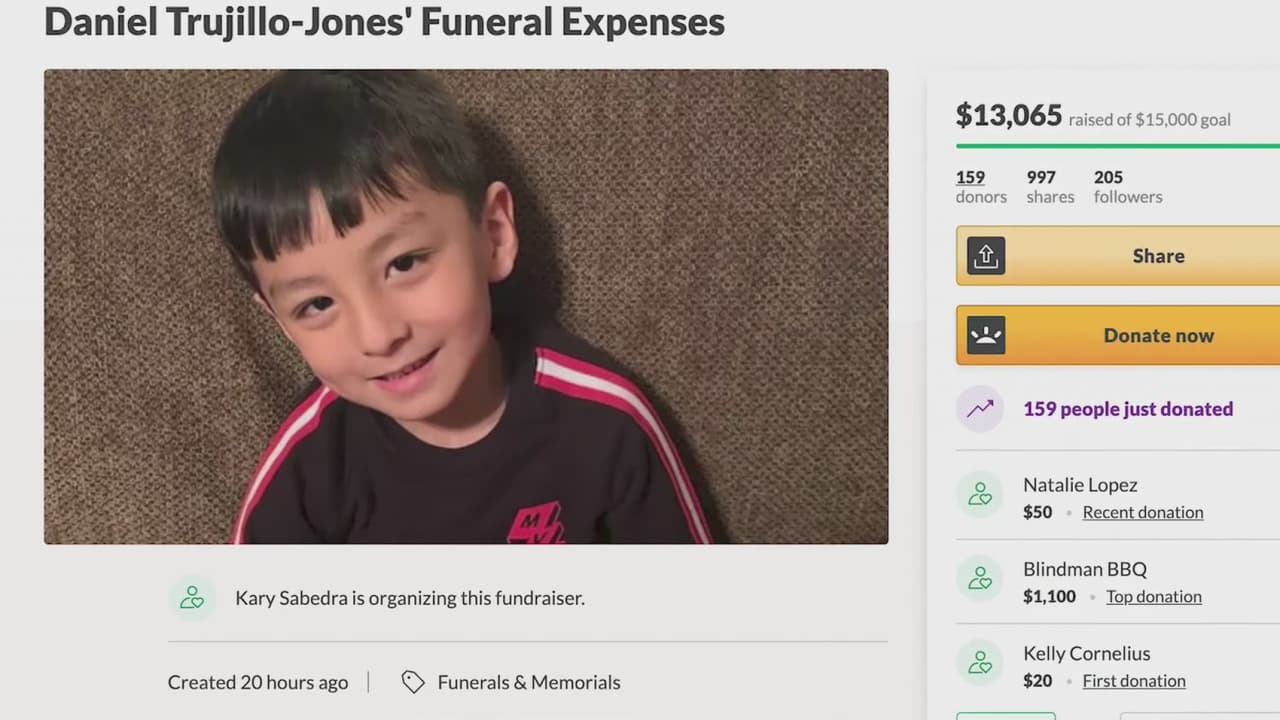Image resolution: width=1280 pixels, height=720 pixels.
Task: Click the boy's fundraiser photo
Action: tap(466, 306)
